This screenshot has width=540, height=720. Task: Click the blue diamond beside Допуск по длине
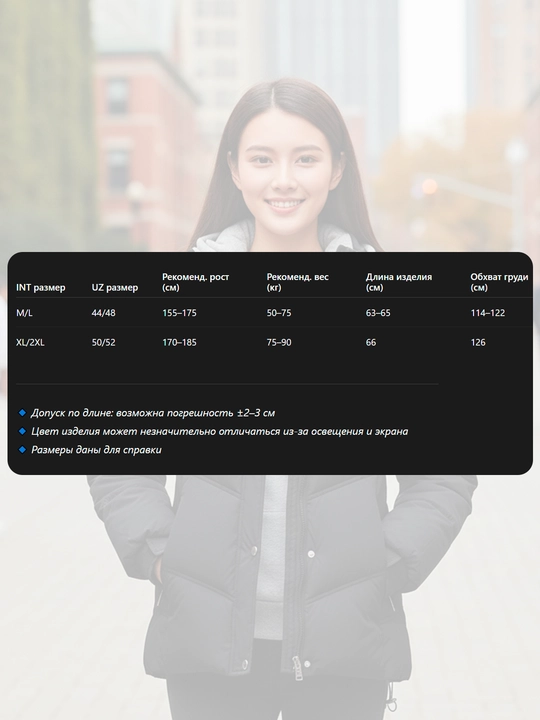pyautogui.click(x=22, y=413)
